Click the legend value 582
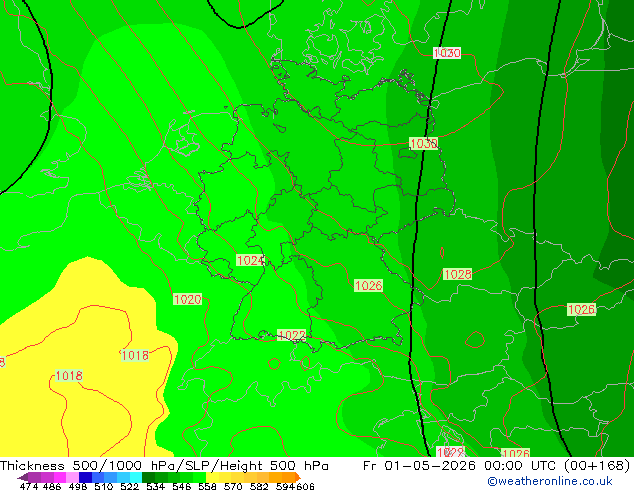This screenshot has height=490, width=634. click(259, 486)
